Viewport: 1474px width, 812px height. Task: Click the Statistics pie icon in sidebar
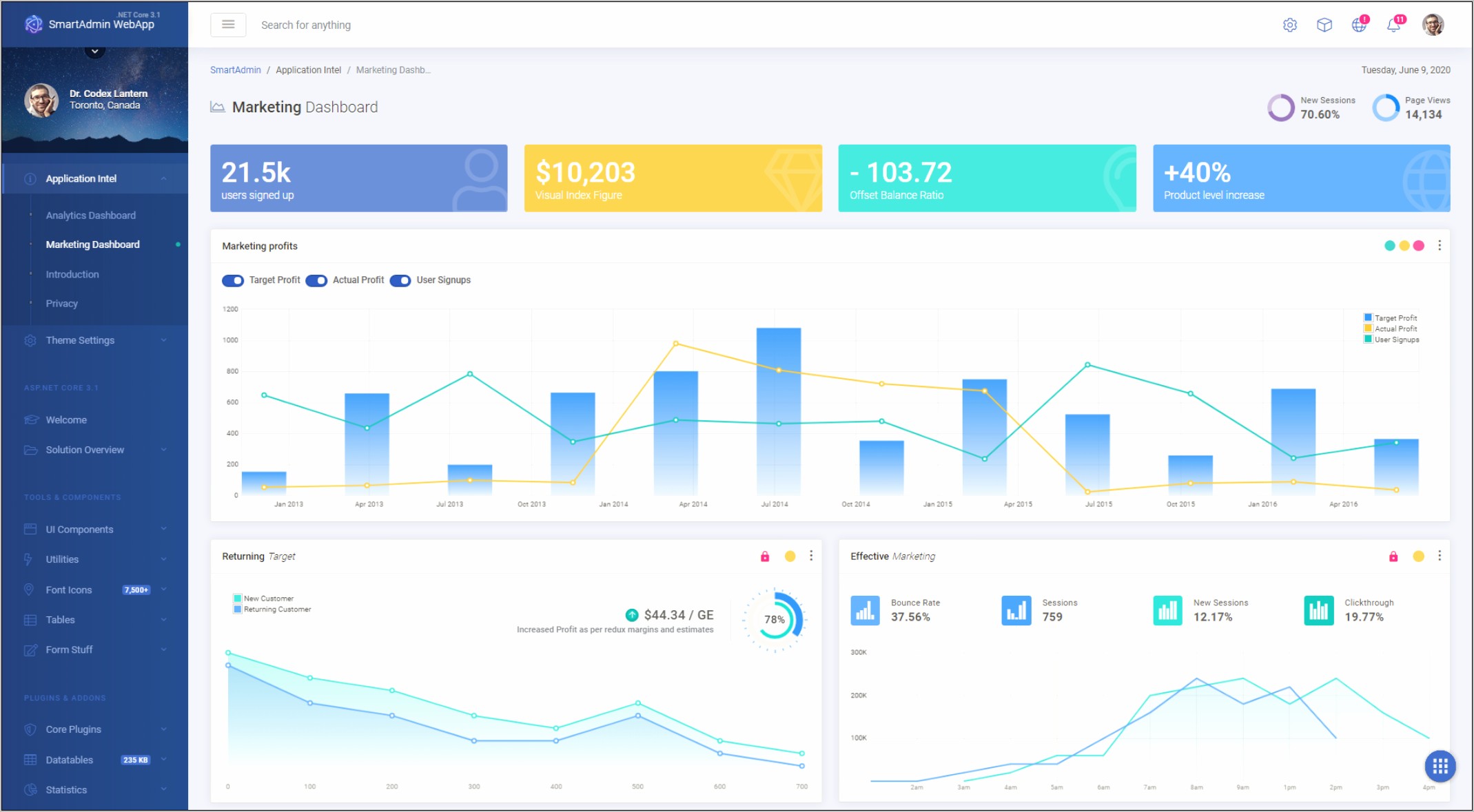click(30, 790)
